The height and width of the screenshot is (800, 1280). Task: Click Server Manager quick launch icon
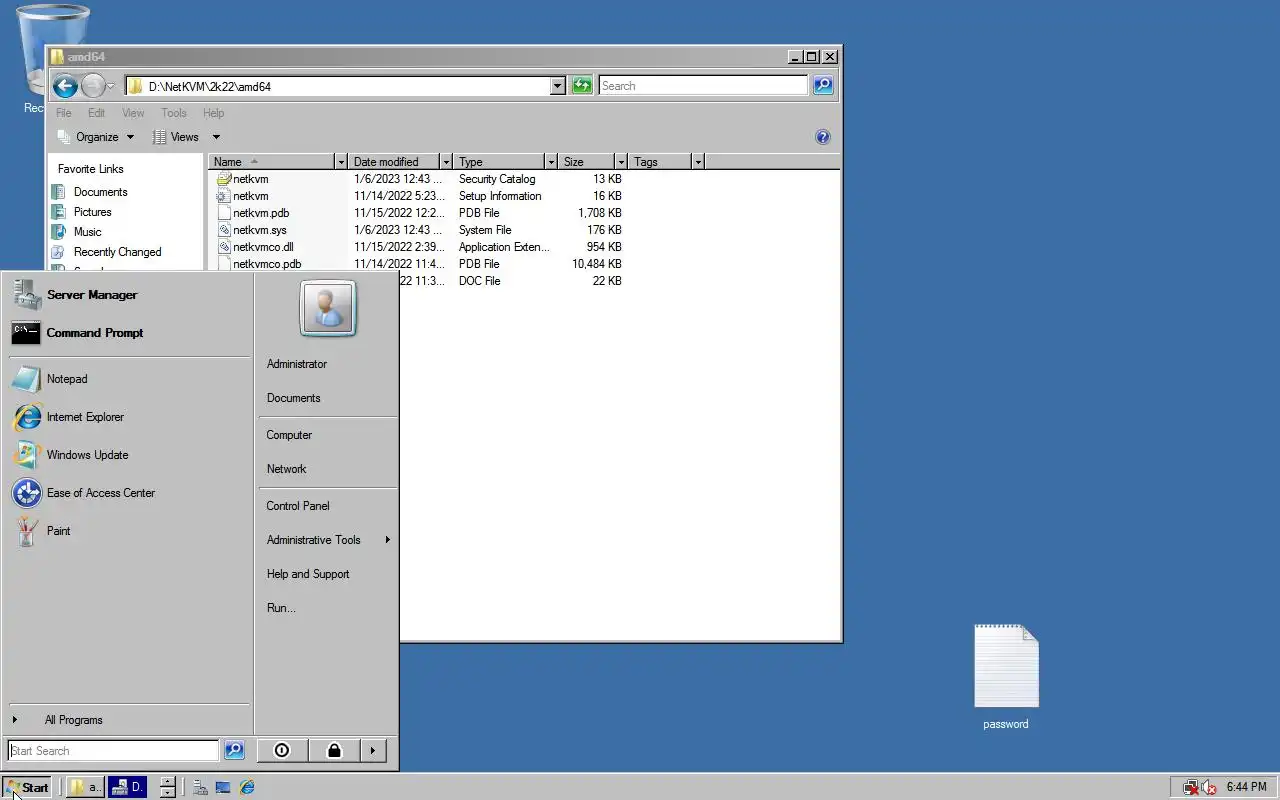[200, 787]
